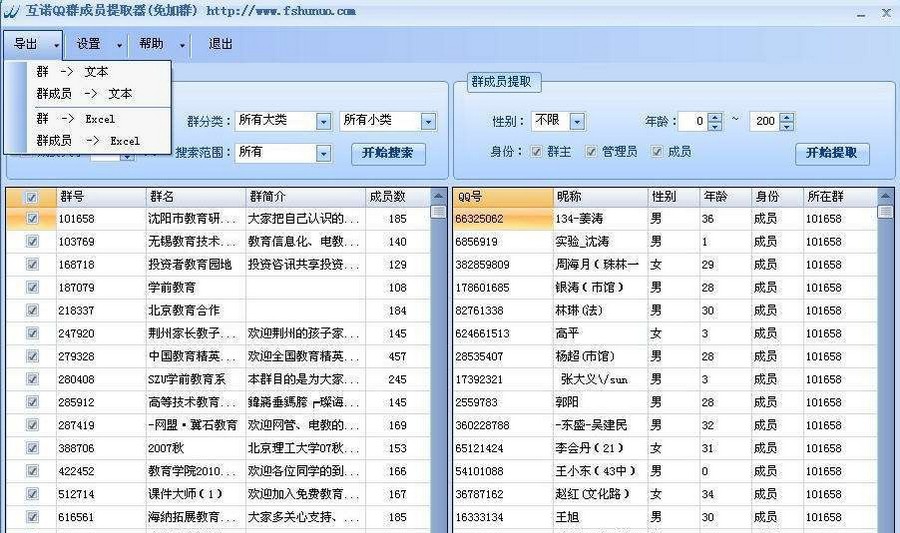Sort by the 年龄 column header
This screenshot has height=533, width=900.
(x=726, y=197)
